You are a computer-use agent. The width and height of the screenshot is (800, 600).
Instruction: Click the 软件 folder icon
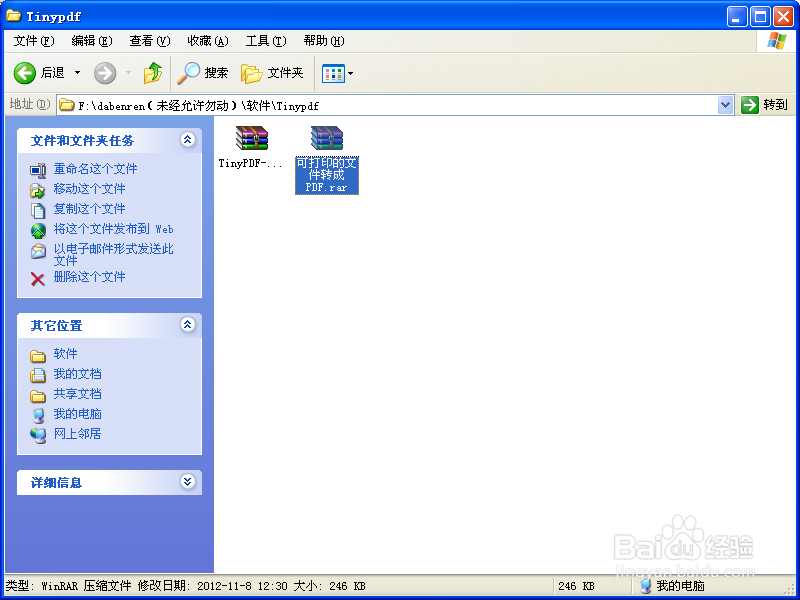coord(38,356)
